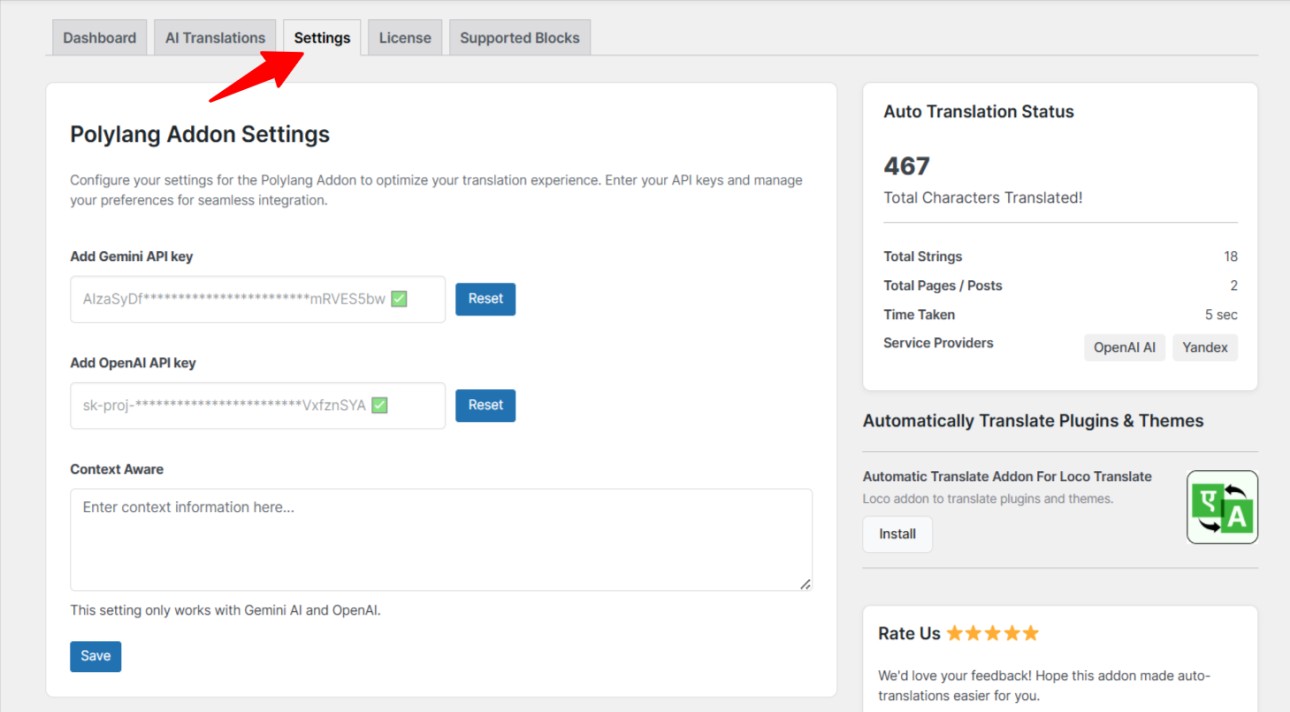Click the five-star rating icons
The height and width of the screenshot is (712, 1290).
(993, 633)
